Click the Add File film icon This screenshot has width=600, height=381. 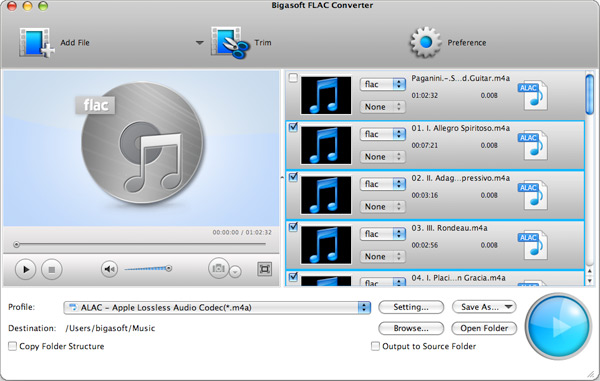[x=36, y=42]
